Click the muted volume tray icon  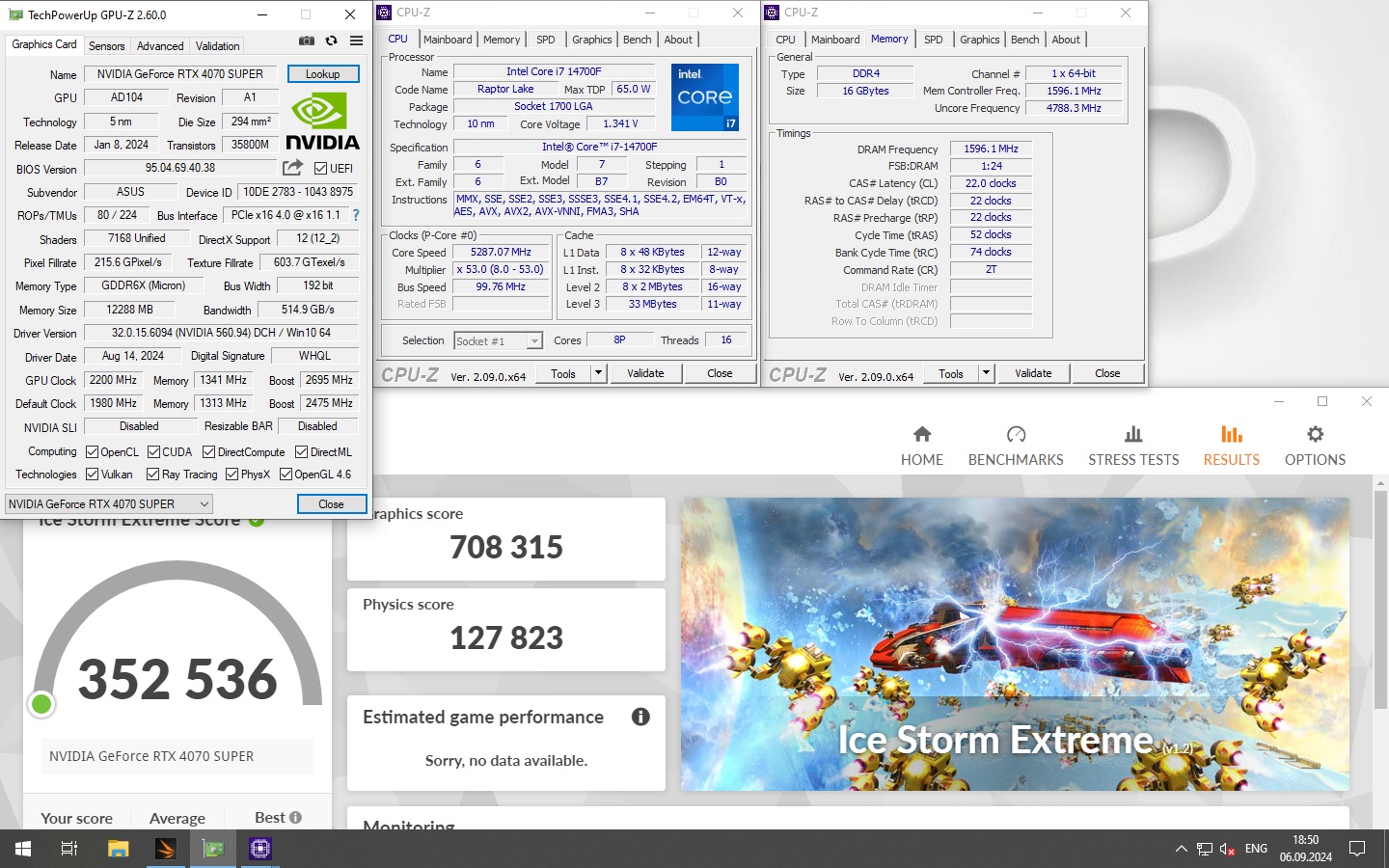point(1228,849)
